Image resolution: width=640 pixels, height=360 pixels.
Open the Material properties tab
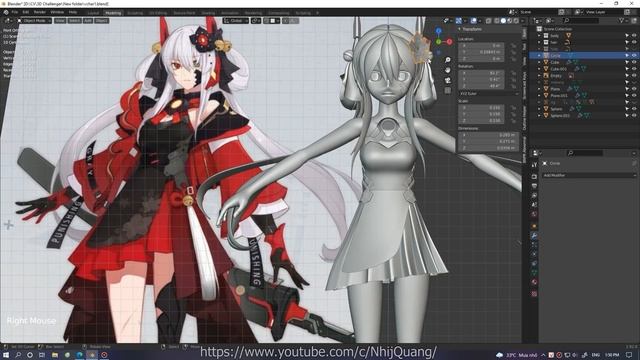coord(534,282)
